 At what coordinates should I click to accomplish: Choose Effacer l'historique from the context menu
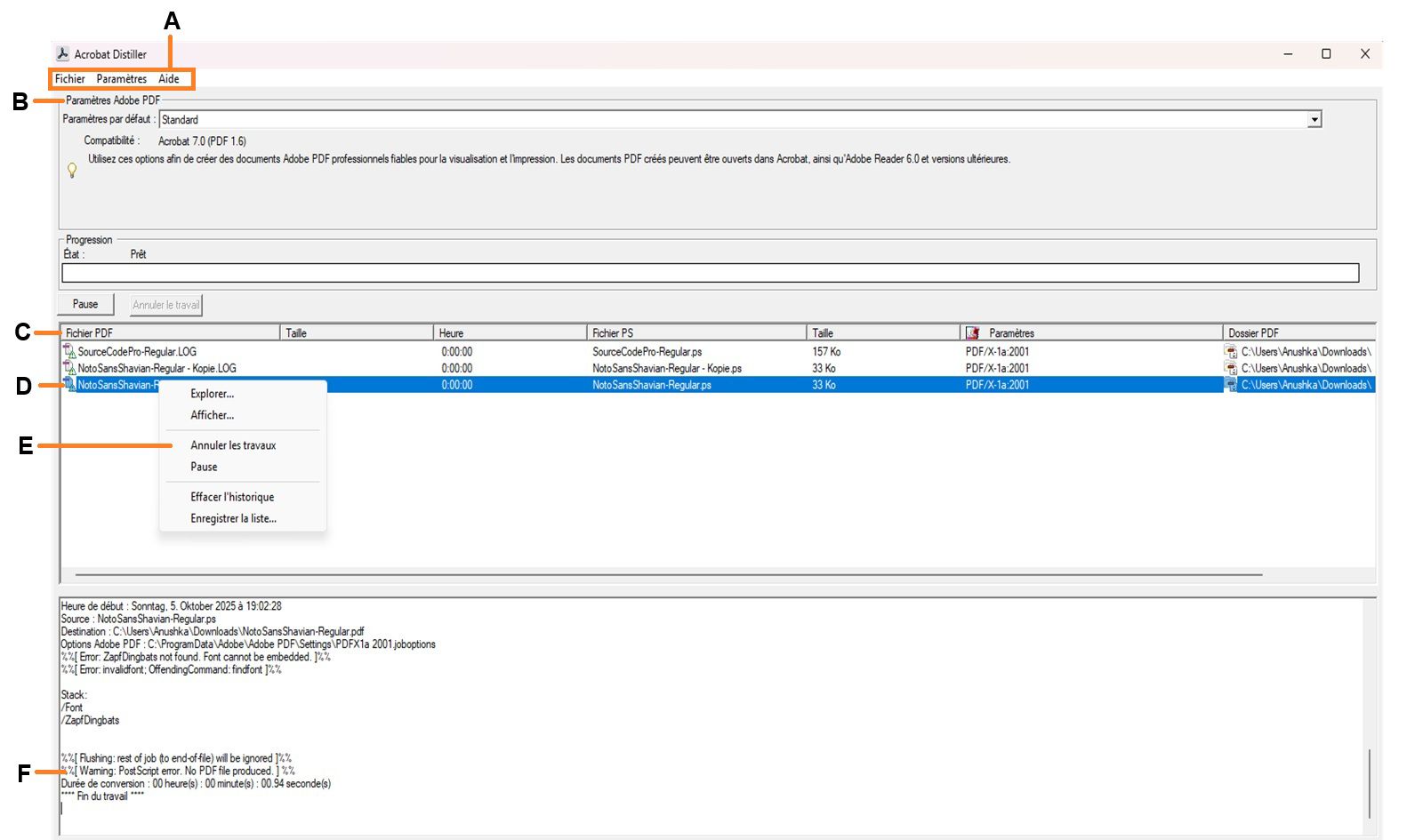click(232, 497)
